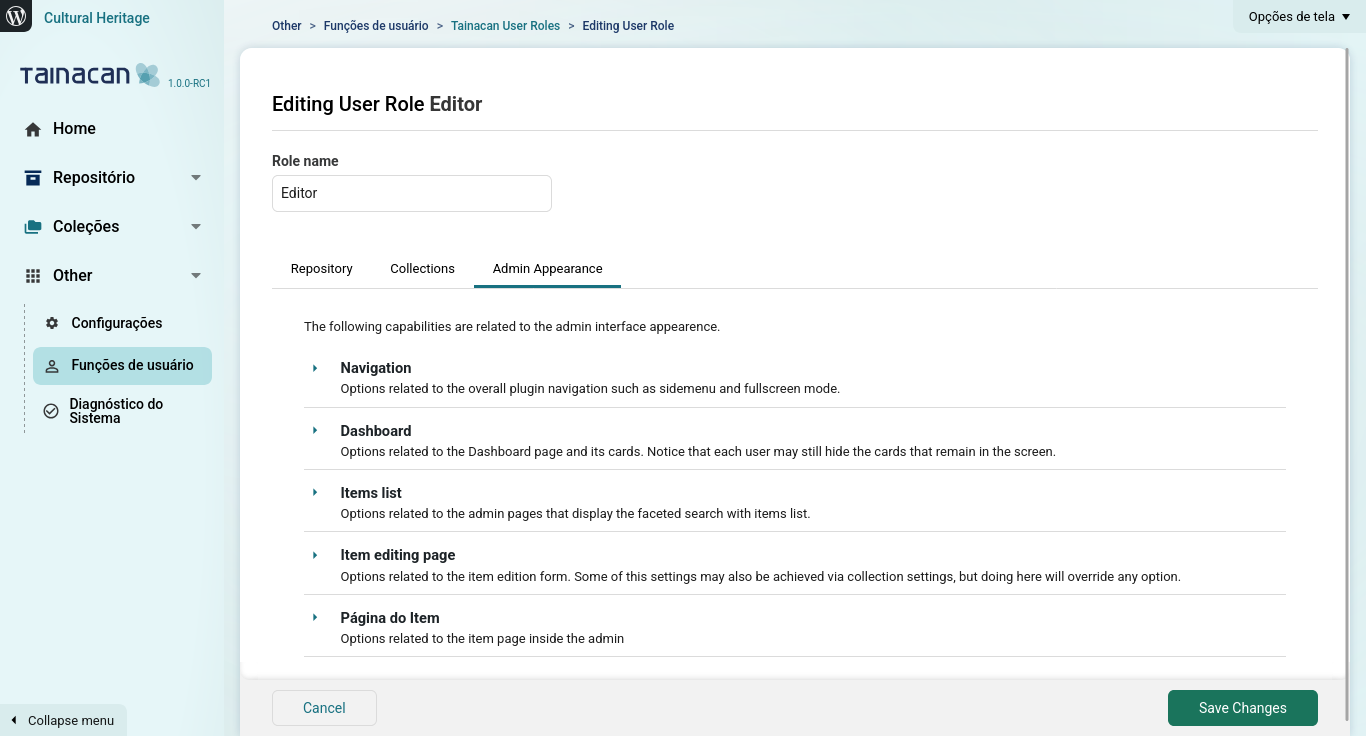Open the Opções de tela dropdown
The image size is (1366, 736).
pyautogui.click(x=1298, y=17)
